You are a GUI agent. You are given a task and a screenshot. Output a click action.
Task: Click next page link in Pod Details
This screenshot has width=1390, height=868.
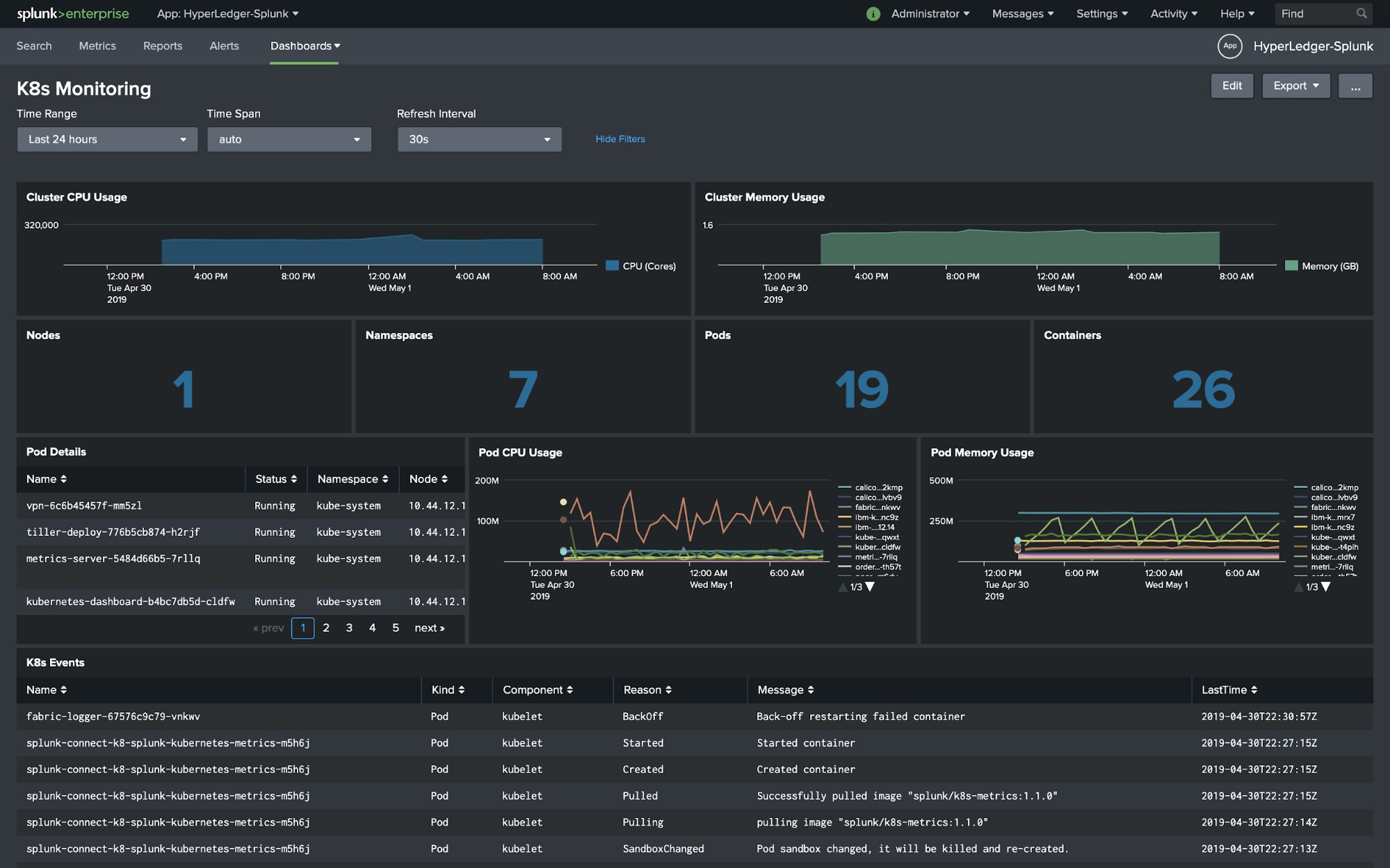pyautogui.click(x=429, y=628)
